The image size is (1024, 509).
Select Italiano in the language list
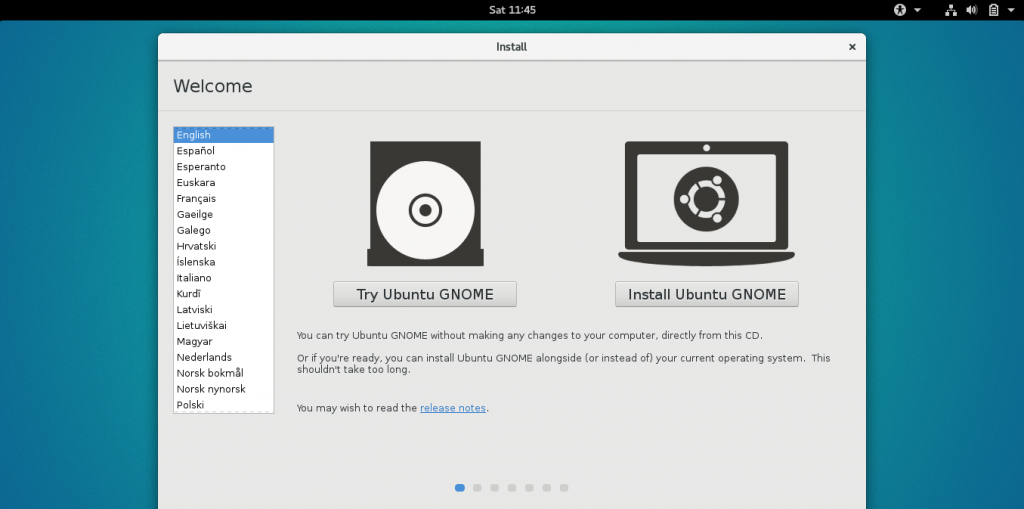223,278
